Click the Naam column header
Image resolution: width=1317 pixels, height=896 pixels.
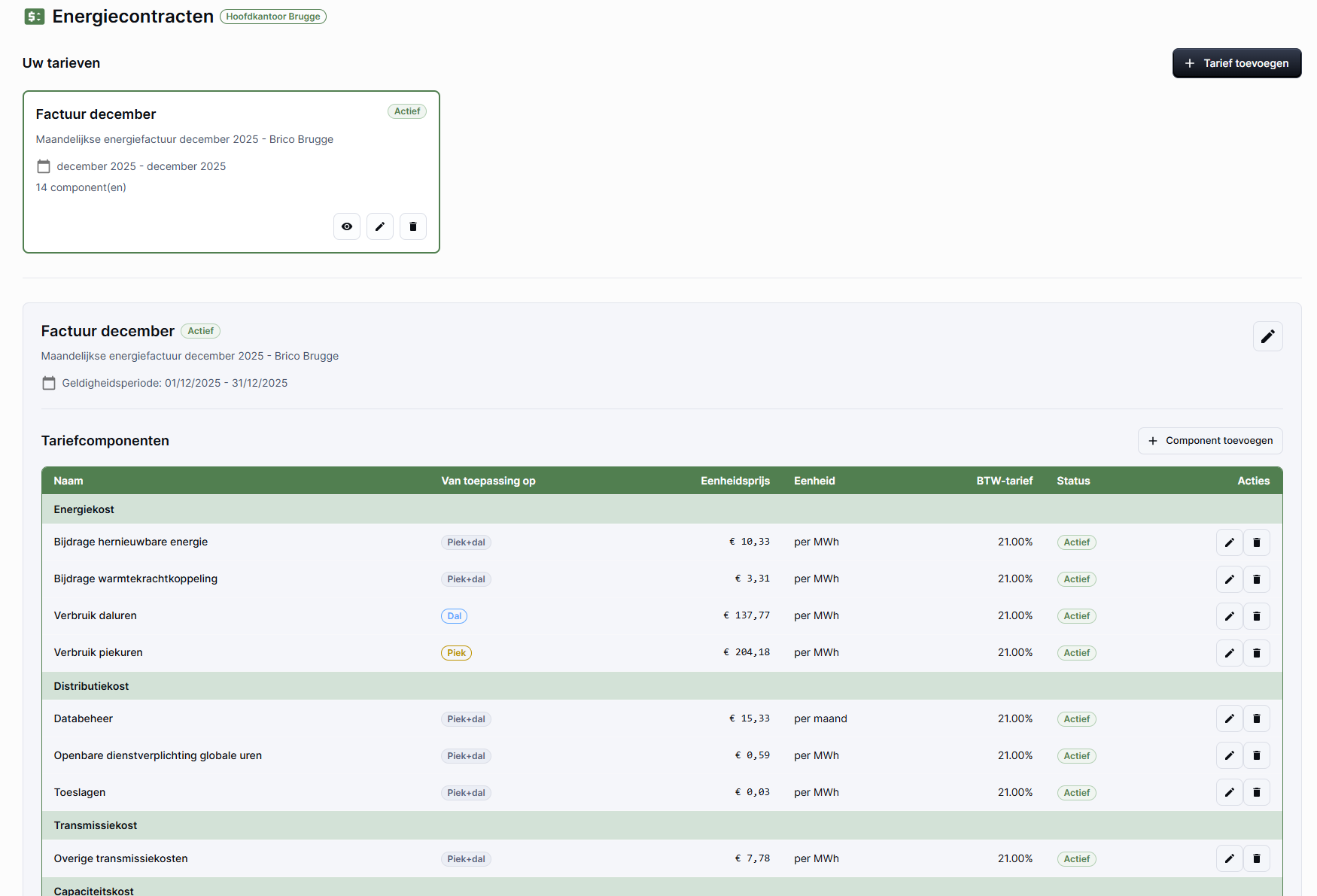pos(68,481)
